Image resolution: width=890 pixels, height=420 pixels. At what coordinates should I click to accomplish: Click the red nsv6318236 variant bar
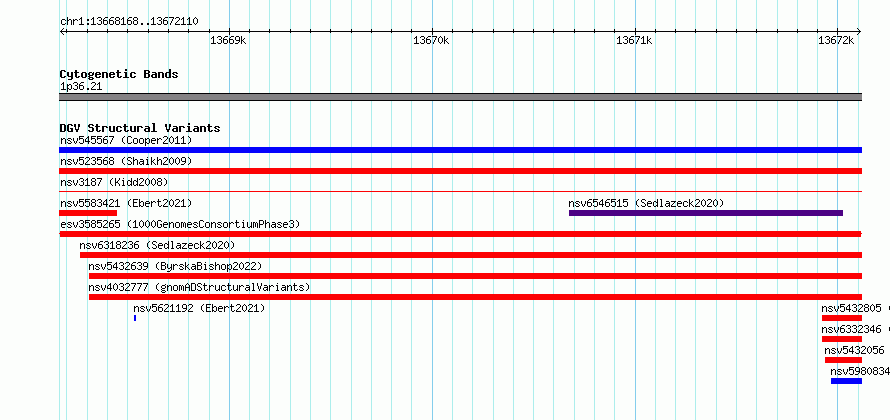point(471,255)
